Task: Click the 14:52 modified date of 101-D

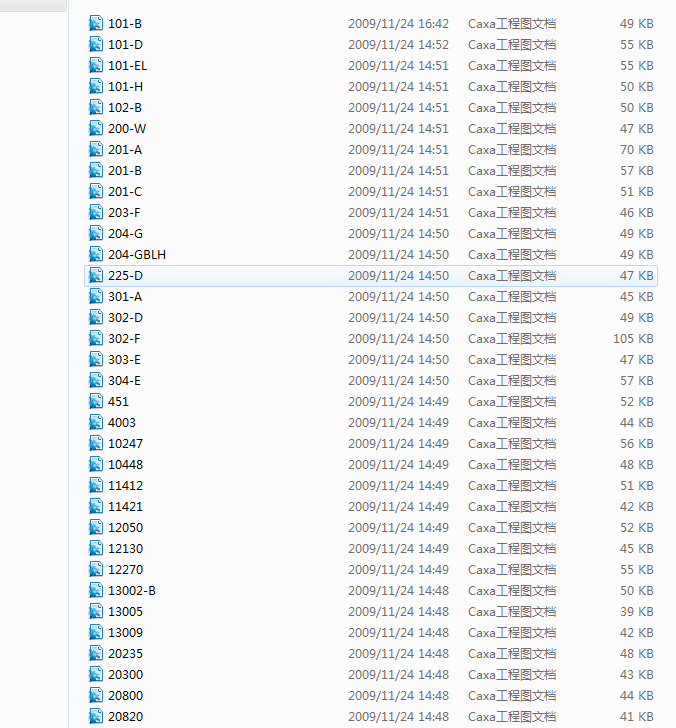Action: (x=398, y=44)
